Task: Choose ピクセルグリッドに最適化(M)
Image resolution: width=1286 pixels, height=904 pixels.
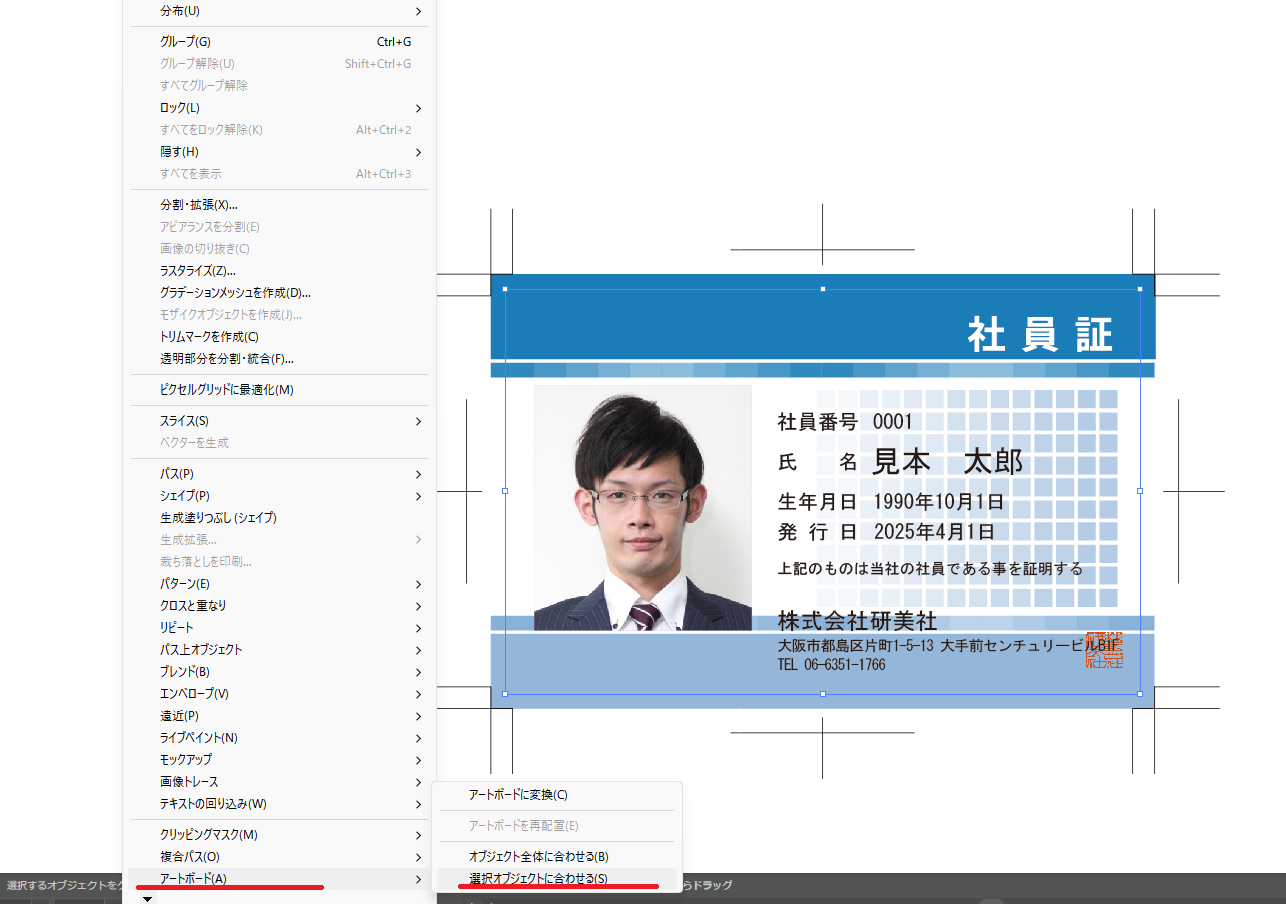Action: pos(226,390)
